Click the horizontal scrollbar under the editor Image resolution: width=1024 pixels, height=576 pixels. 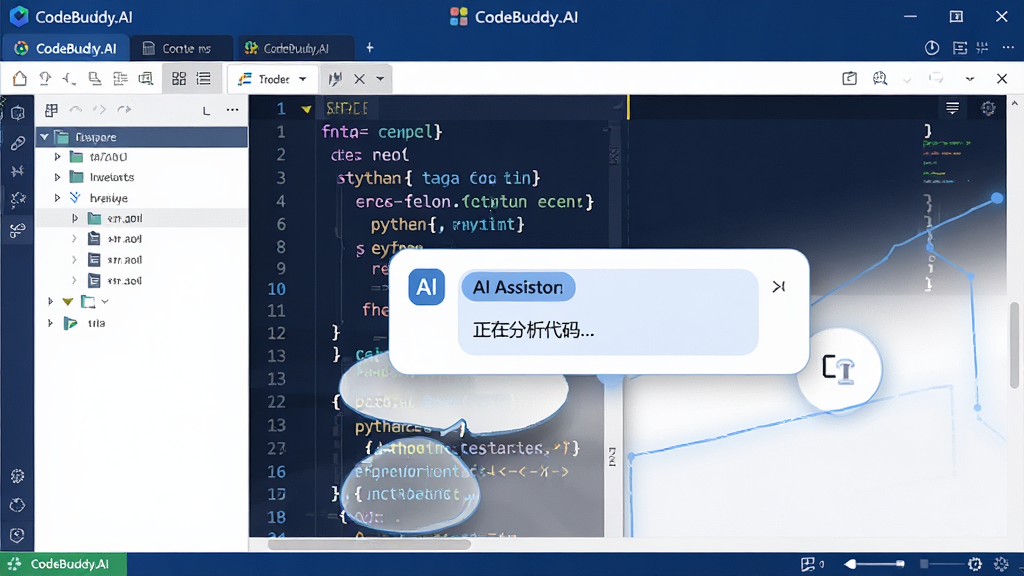369,543
